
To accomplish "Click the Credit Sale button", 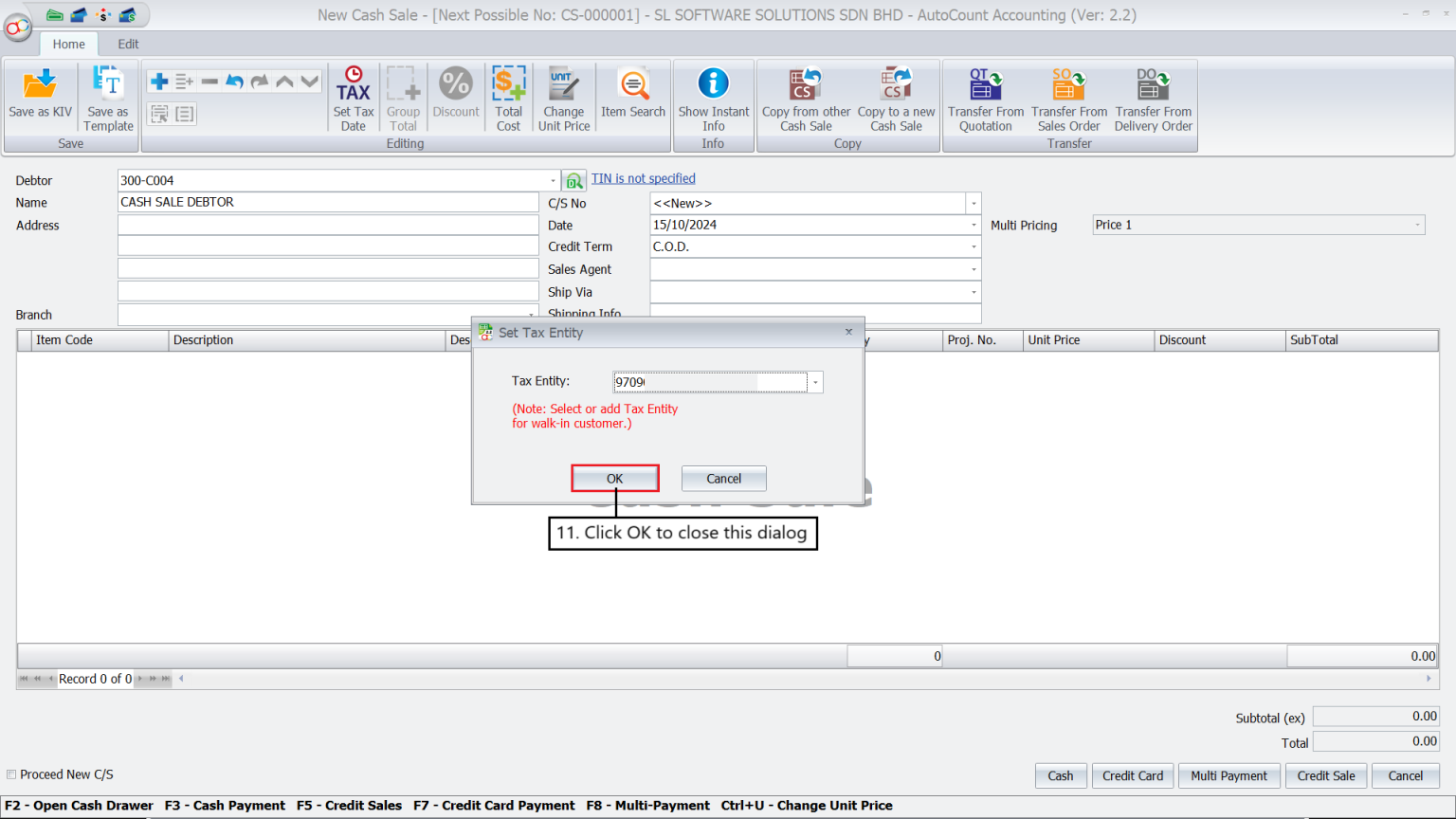I will click(1326, 775).
